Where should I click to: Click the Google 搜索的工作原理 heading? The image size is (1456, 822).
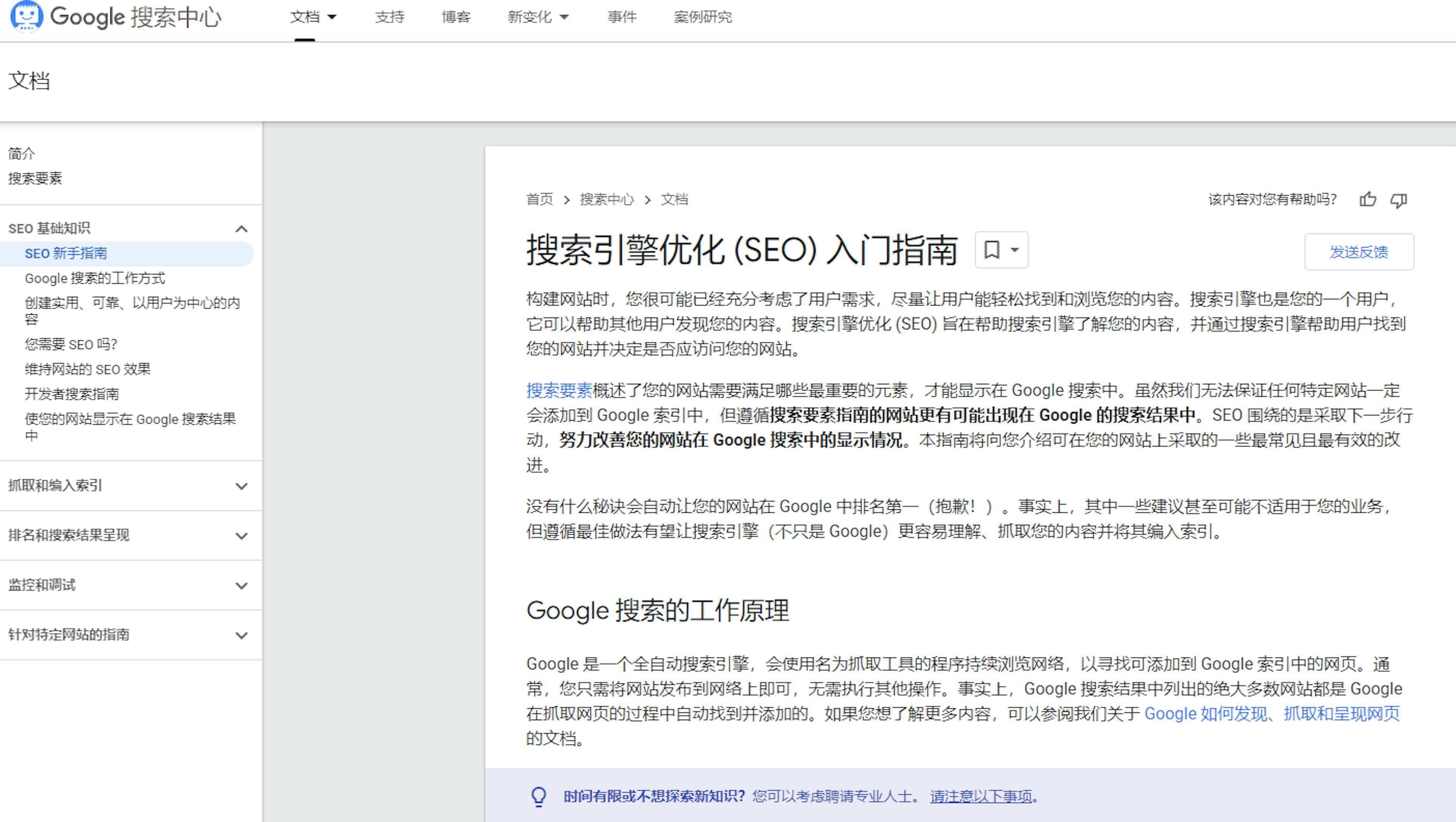pos(657,611)
